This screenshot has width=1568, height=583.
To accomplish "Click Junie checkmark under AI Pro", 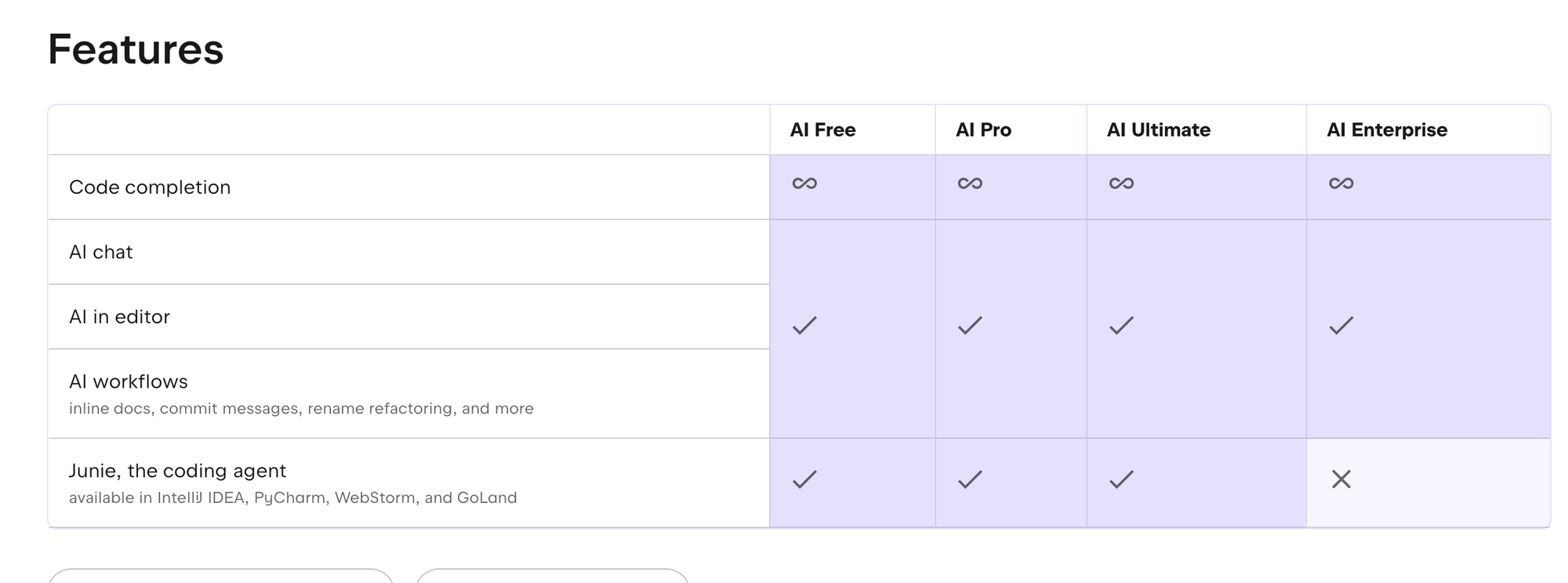I will click(970, 479).
